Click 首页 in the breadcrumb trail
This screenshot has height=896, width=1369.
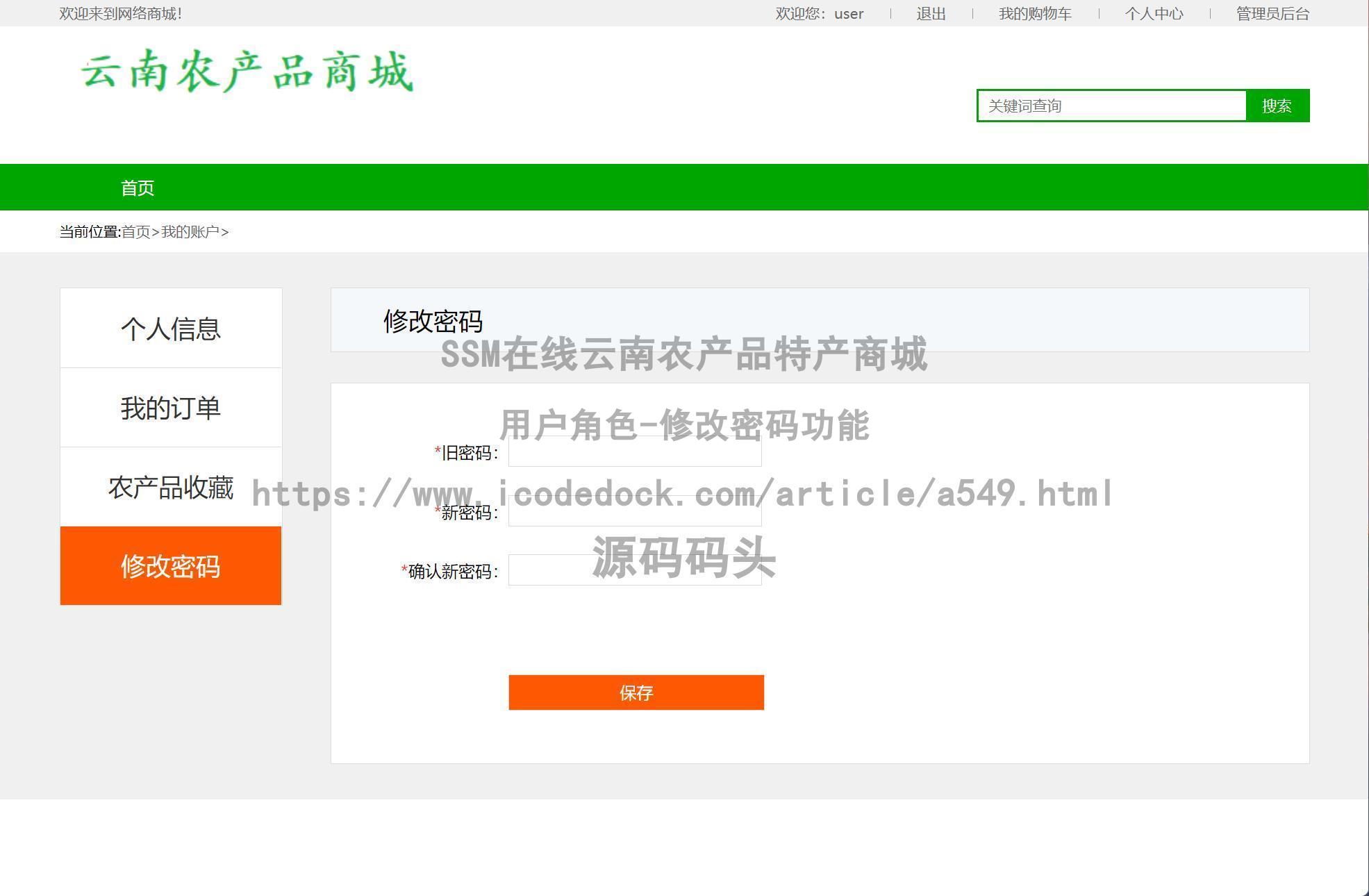click(136, 232)
